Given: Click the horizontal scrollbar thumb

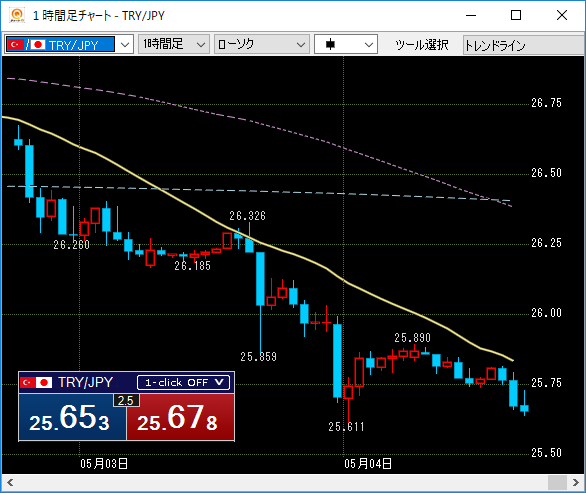Looking at the screenshot, I should [557, 483].
